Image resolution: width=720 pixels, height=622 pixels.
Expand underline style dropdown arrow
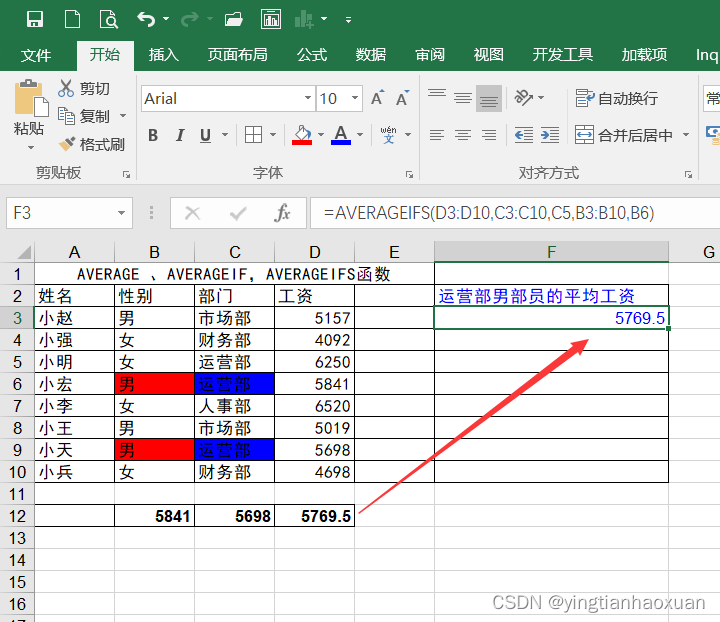pyautogui.click(x=225, y=135)
